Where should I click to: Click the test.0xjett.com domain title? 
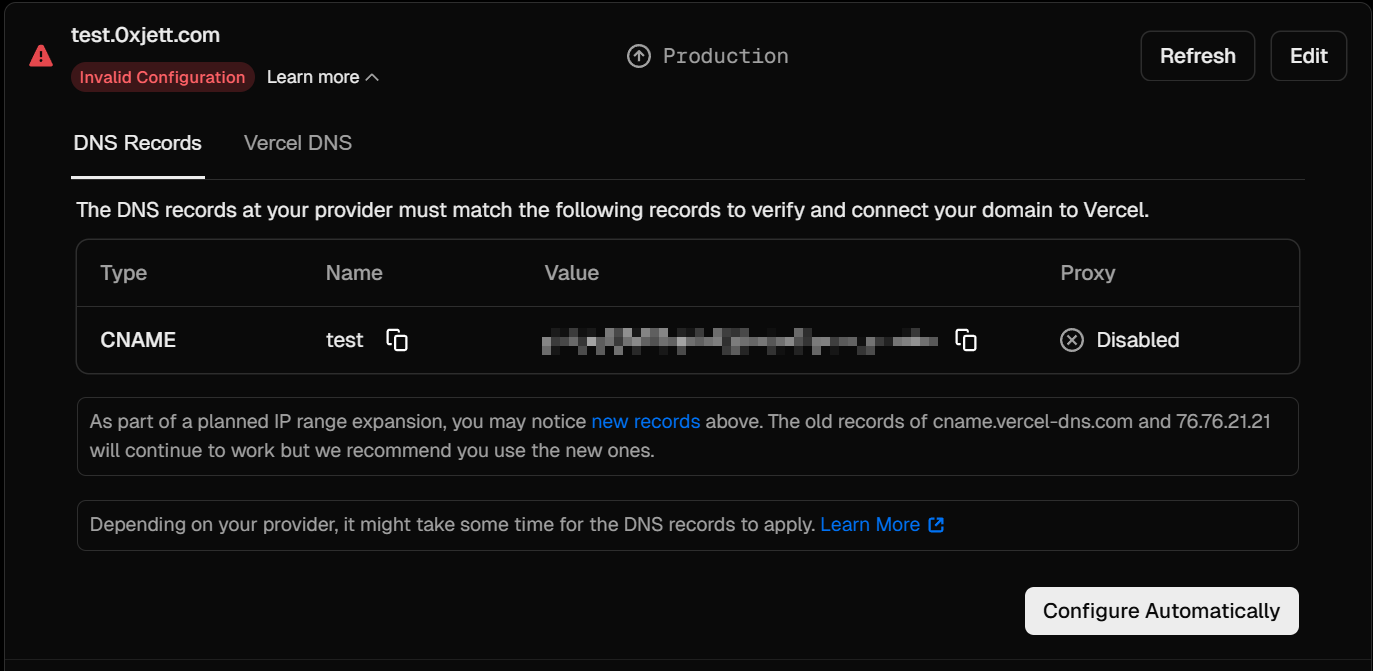pyautogui.click(x=145, y=35)
